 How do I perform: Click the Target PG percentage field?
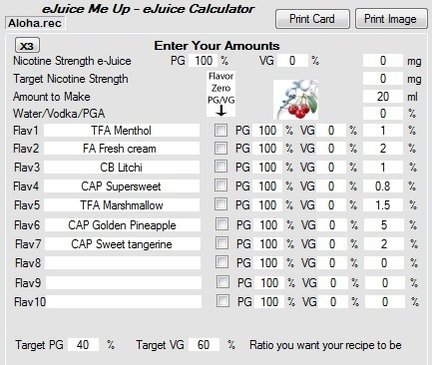tap(83, 345)
